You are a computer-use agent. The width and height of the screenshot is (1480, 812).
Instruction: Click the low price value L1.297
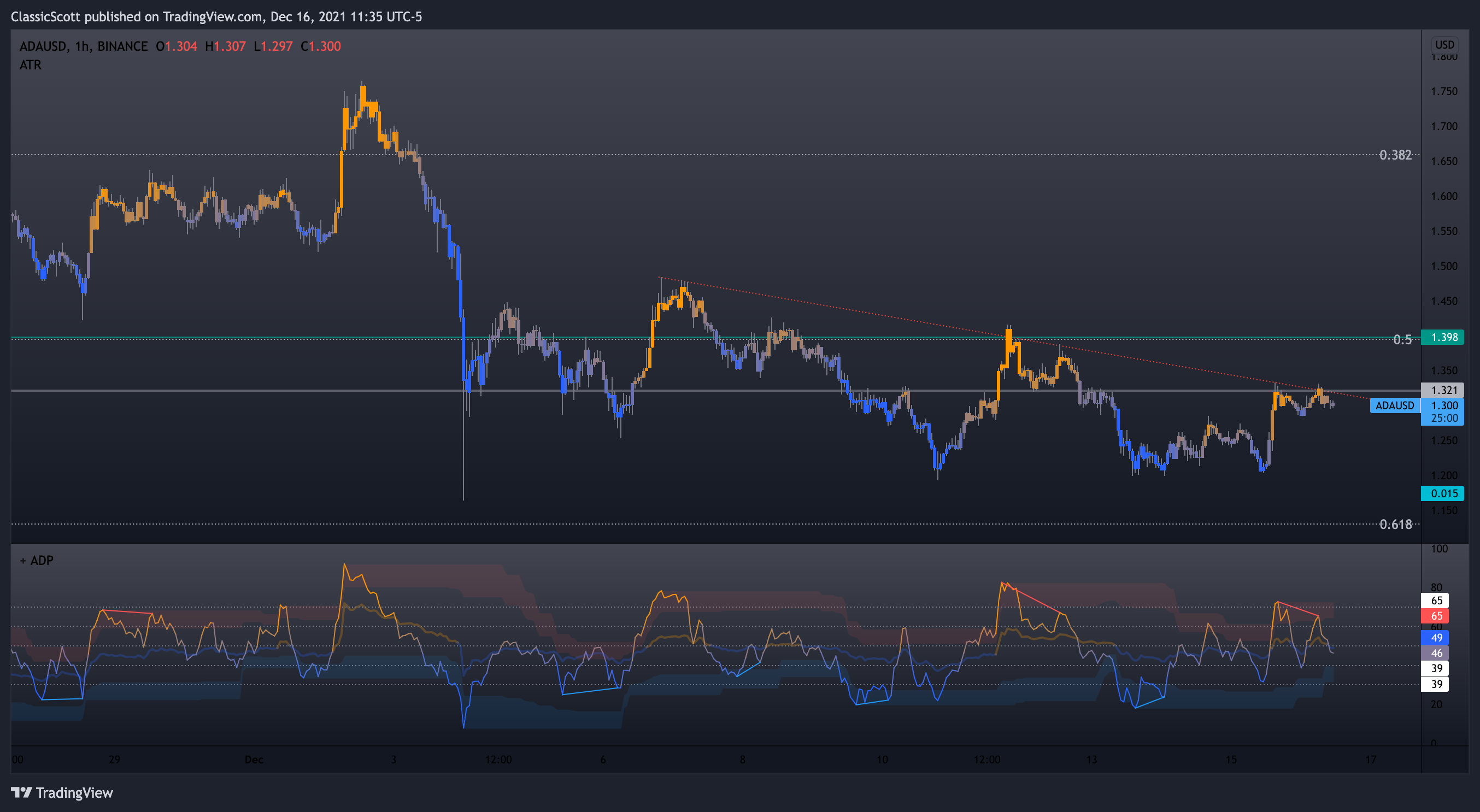click(x=273, y=46)
